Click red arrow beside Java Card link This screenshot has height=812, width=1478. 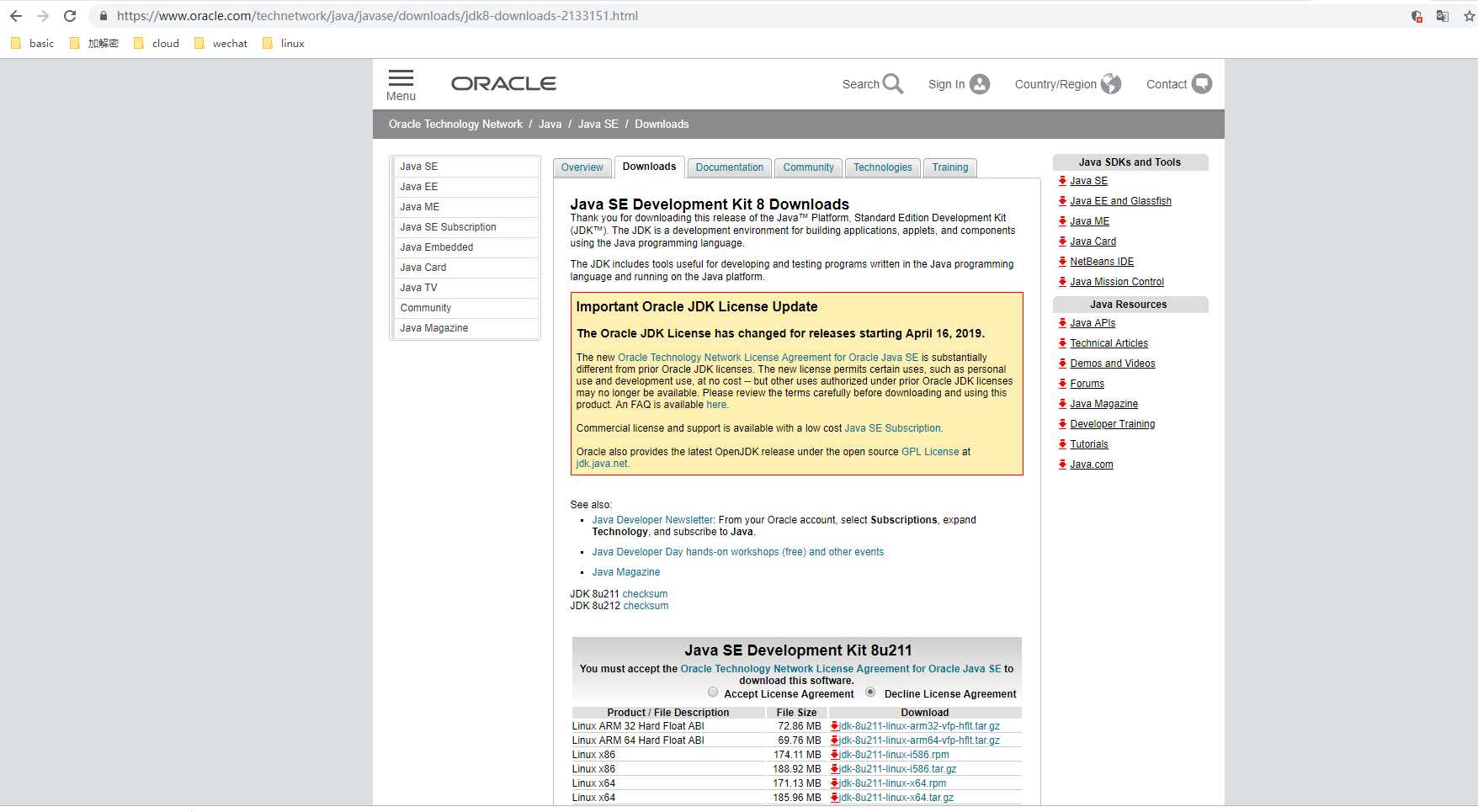coord(1062,241)
